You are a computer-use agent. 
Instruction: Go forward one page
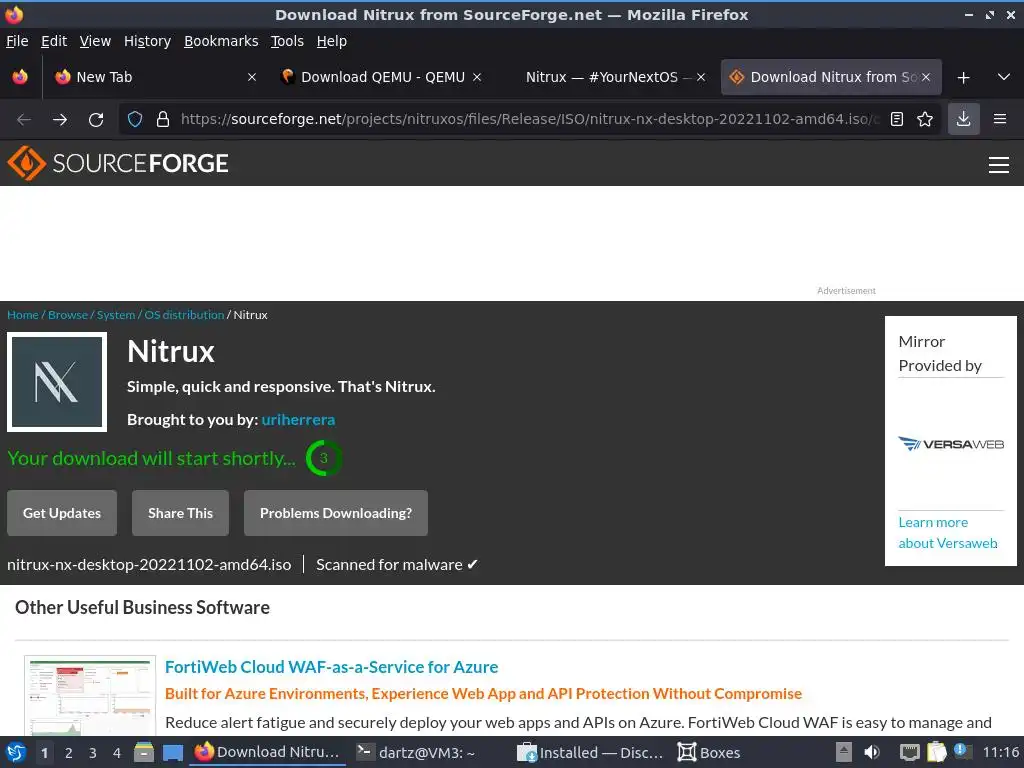coord(60,120)
